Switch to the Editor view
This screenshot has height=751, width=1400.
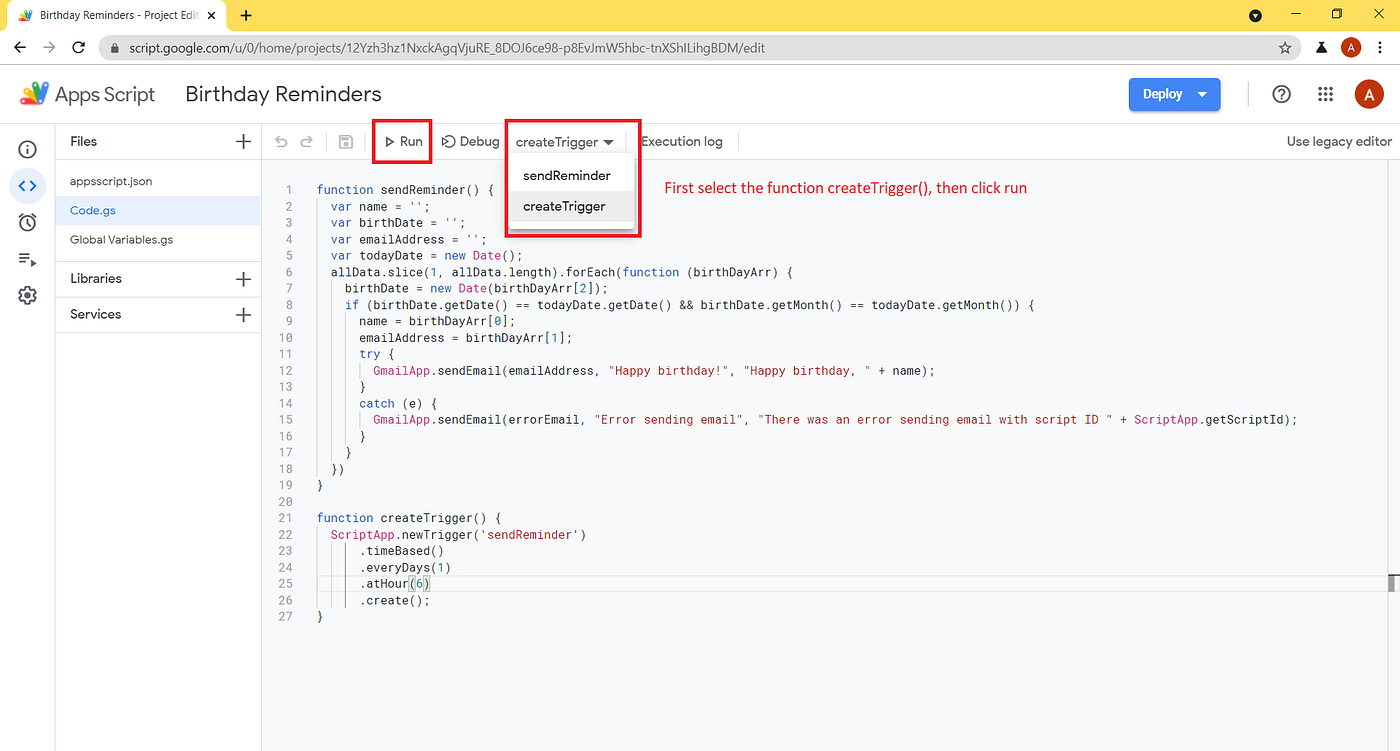(x=27, y=185)
